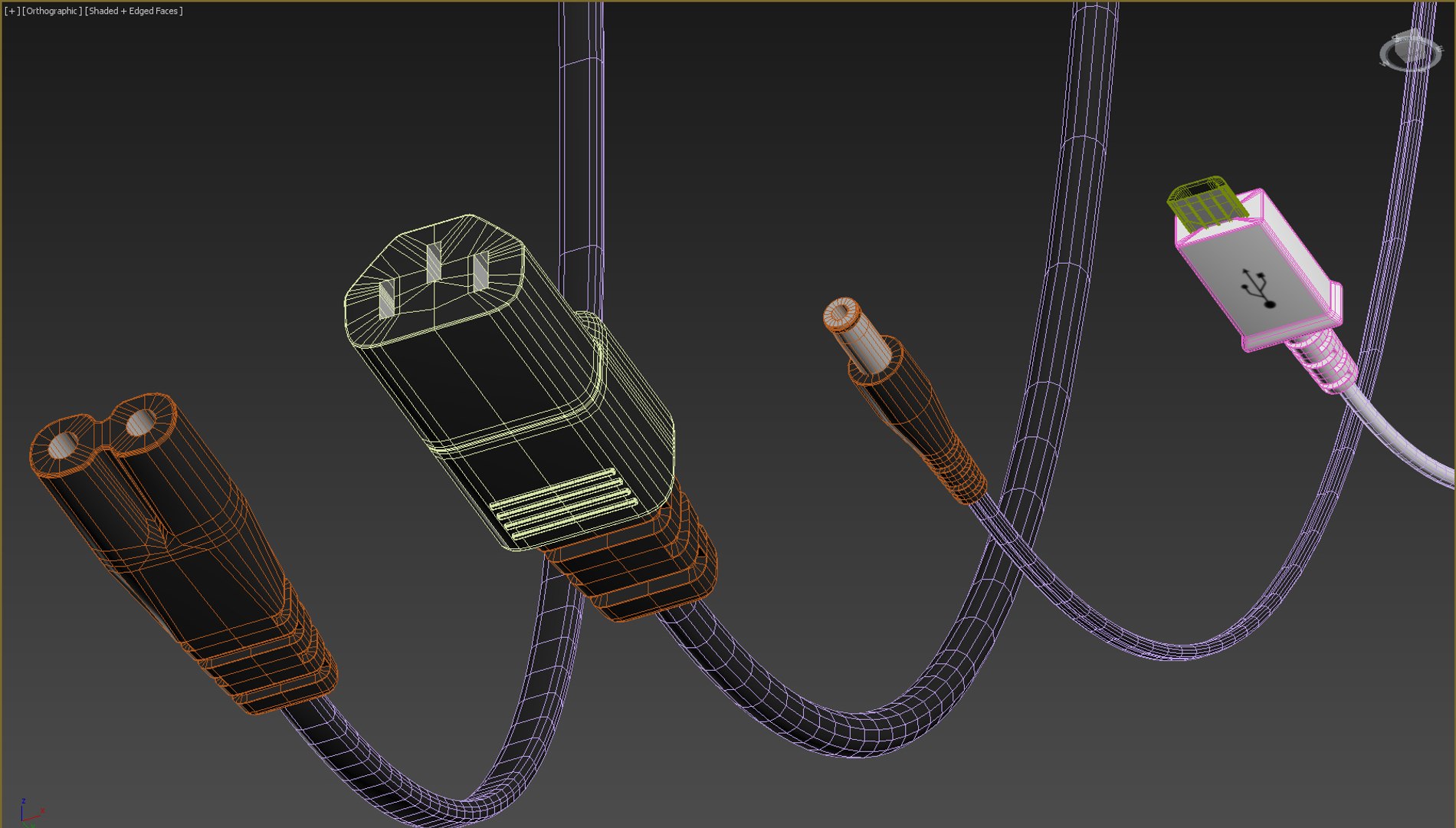The height and width of the screenshot is (828, 1456).
Task: Click the ViewCube navigation widget
Action: (1410, 51)
